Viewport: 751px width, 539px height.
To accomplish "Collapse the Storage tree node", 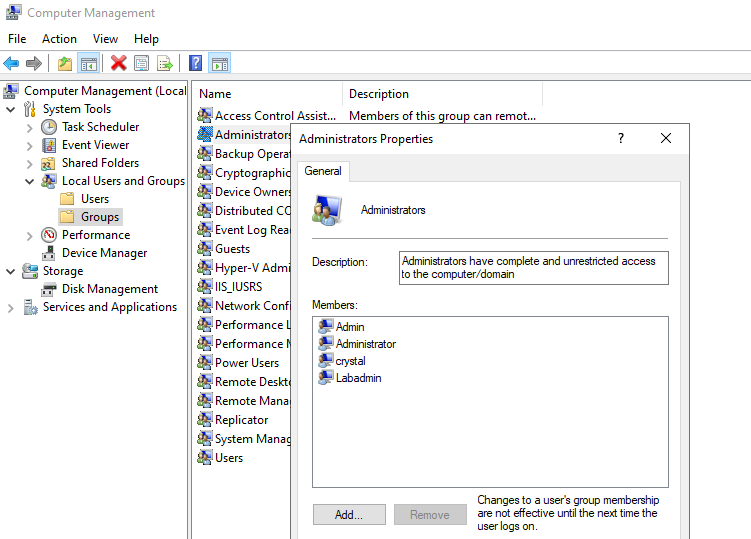I will [x=11, y=272].
